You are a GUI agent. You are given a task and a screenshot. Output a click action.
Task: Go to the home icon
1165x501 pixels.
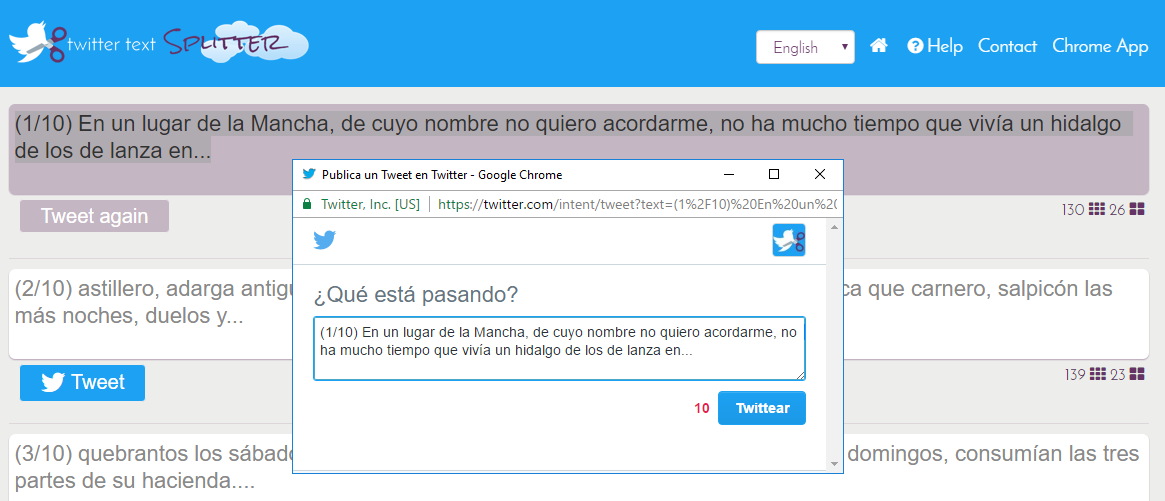879,46
